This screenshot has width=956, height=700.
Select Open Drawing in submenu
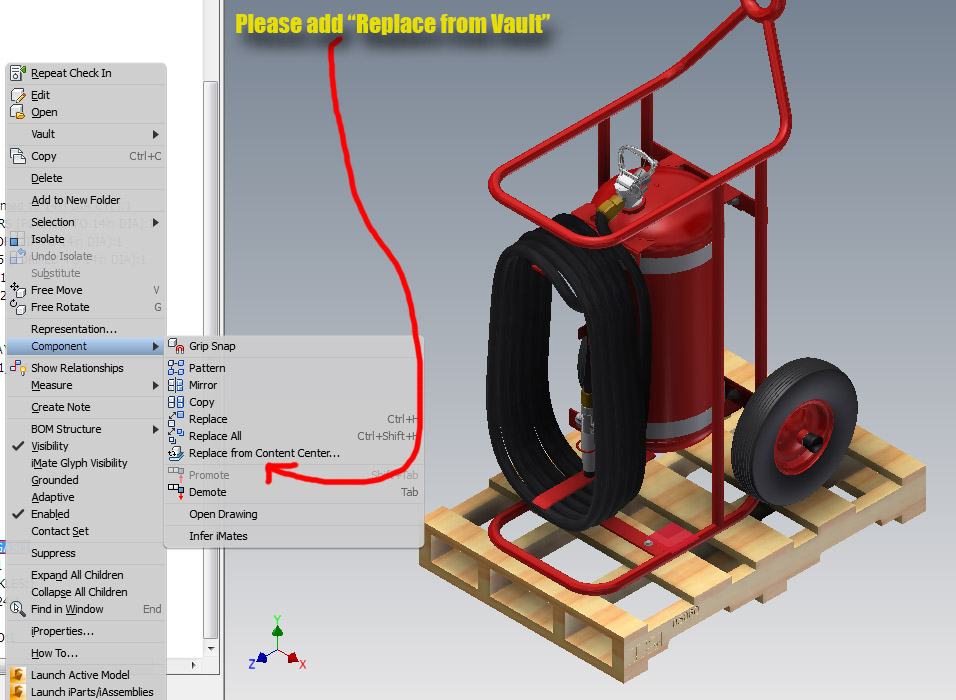pos(293,514)
